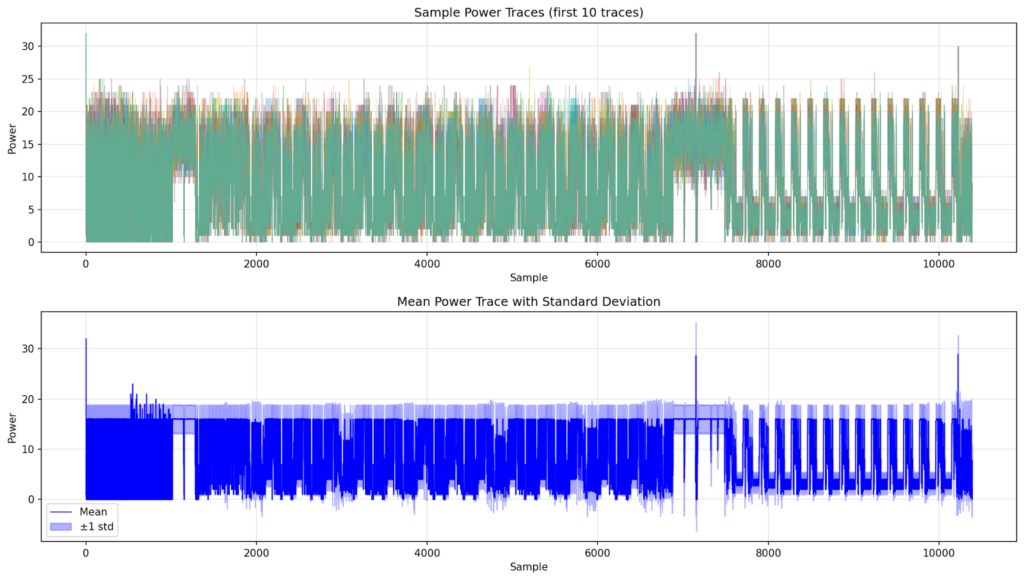Image resolution: width=1024 pixels, height=580 pixels.
Task: Click the 'Mean Power Trace with Standard Deviation' title
Action: (528, 300)
